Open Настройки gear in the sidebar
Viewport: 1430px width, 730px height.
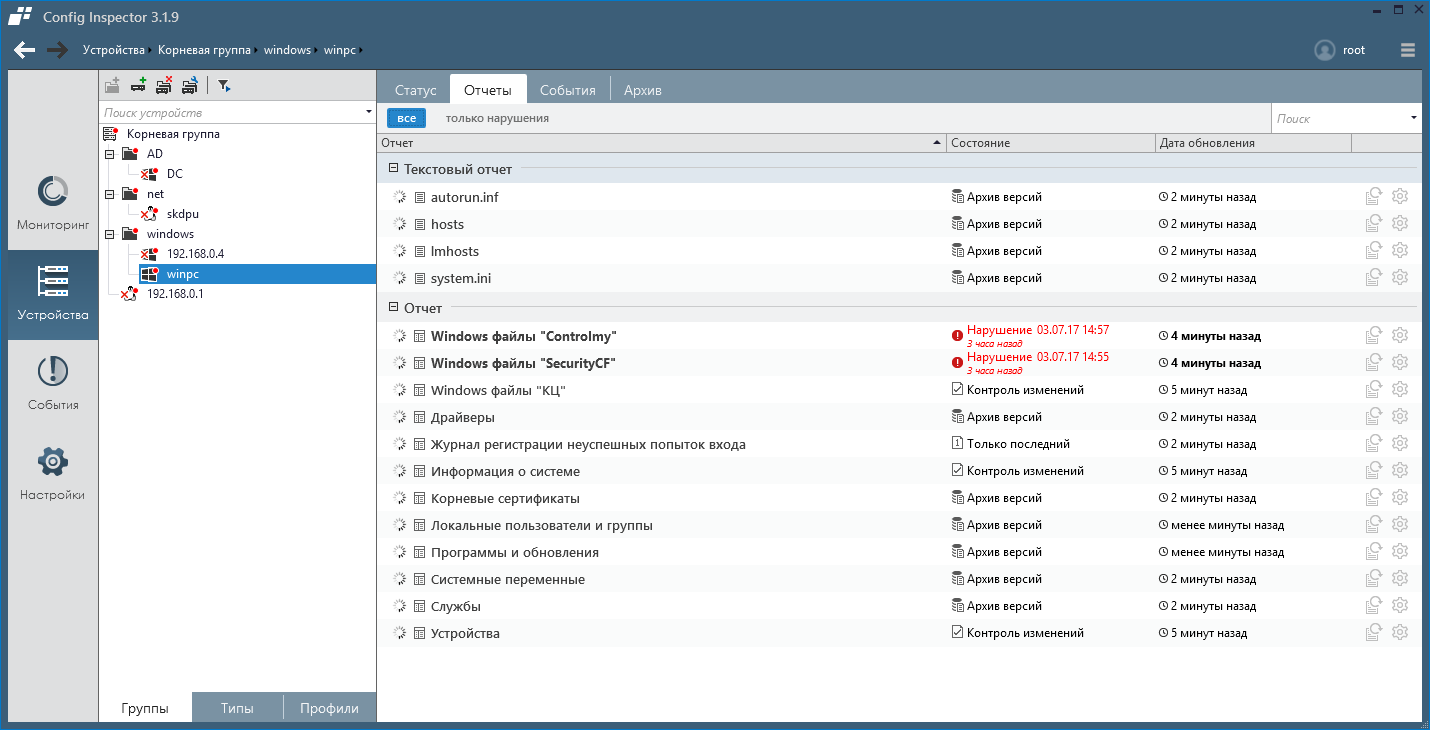pos(53,474)
